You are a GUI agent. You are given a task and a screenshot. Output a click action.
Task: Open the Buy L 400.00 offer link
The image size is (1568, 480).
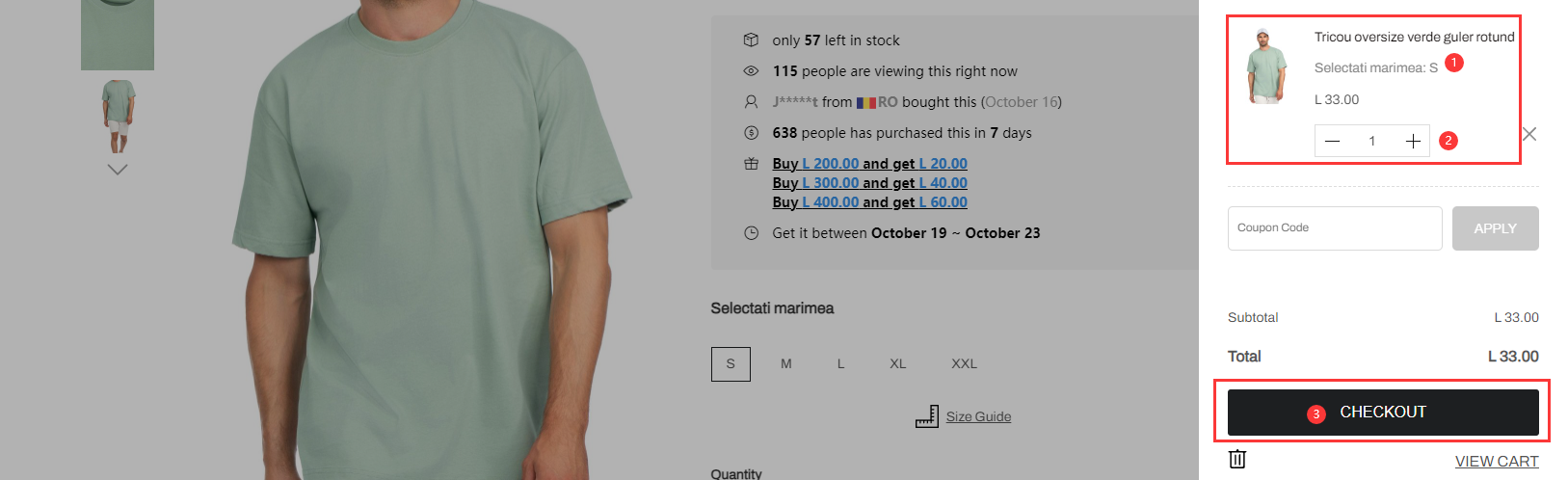click(x=869, y=202)
